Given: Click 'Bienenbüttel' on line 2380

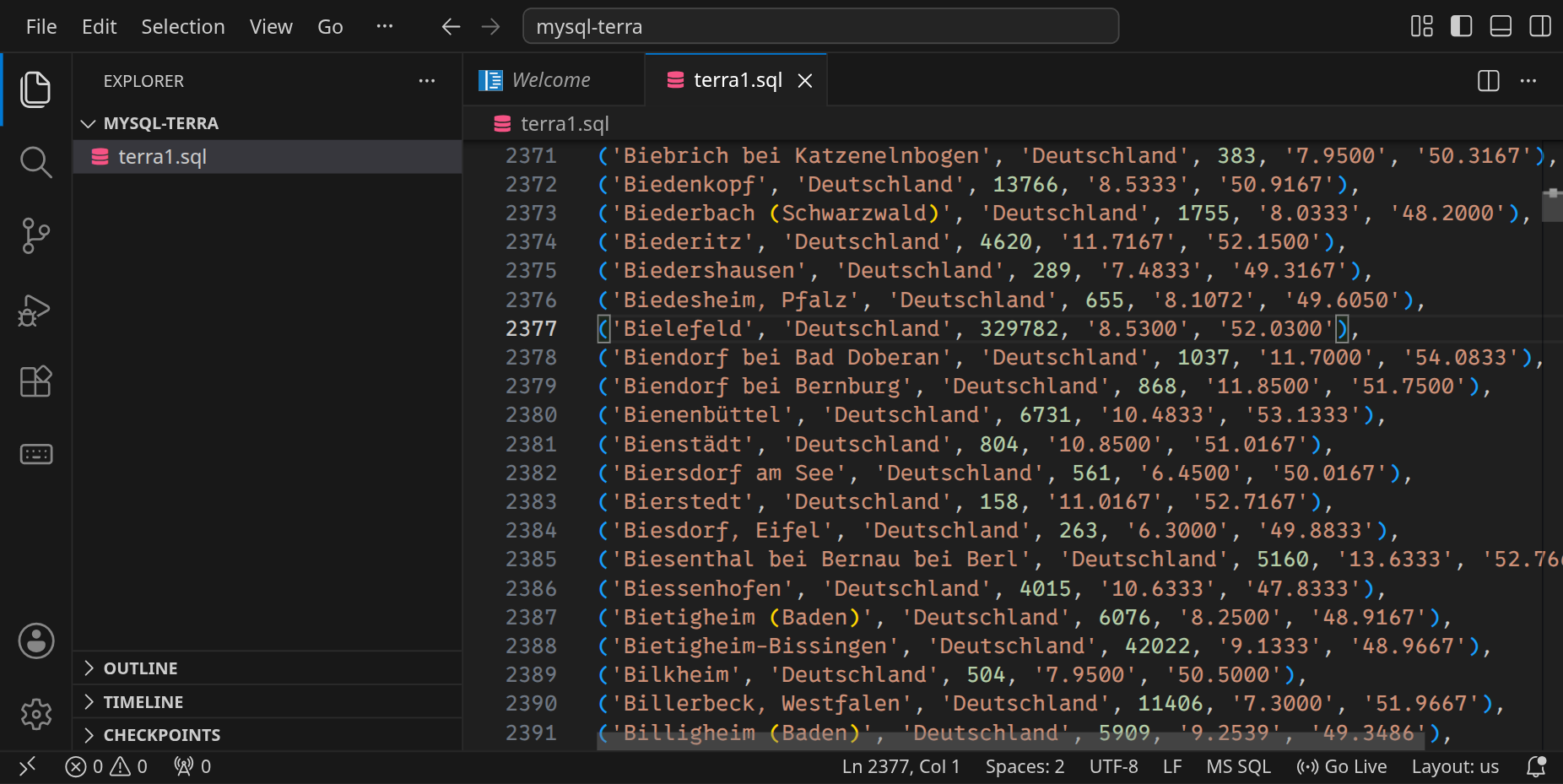Looking at the screenshot, I should [702, 414].
